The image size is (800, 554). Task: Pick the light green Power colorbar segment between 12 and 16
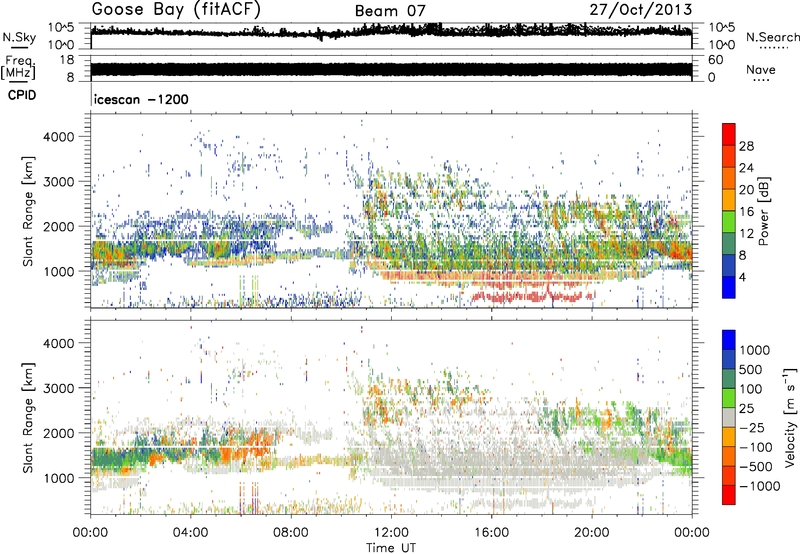[x=729, y=221]
